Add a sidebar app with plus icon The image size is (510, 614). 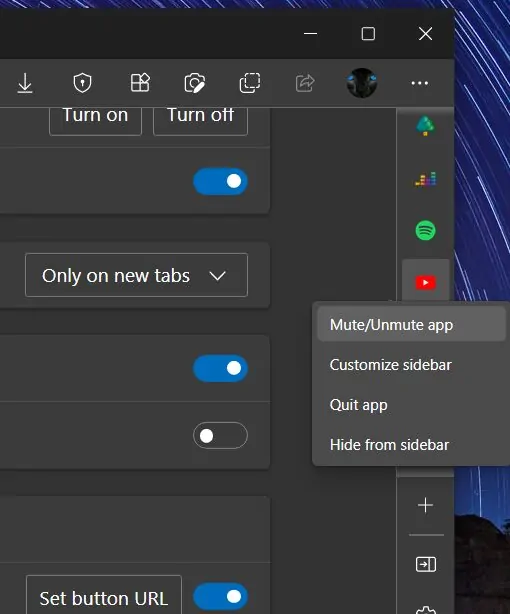click(425, 505)
